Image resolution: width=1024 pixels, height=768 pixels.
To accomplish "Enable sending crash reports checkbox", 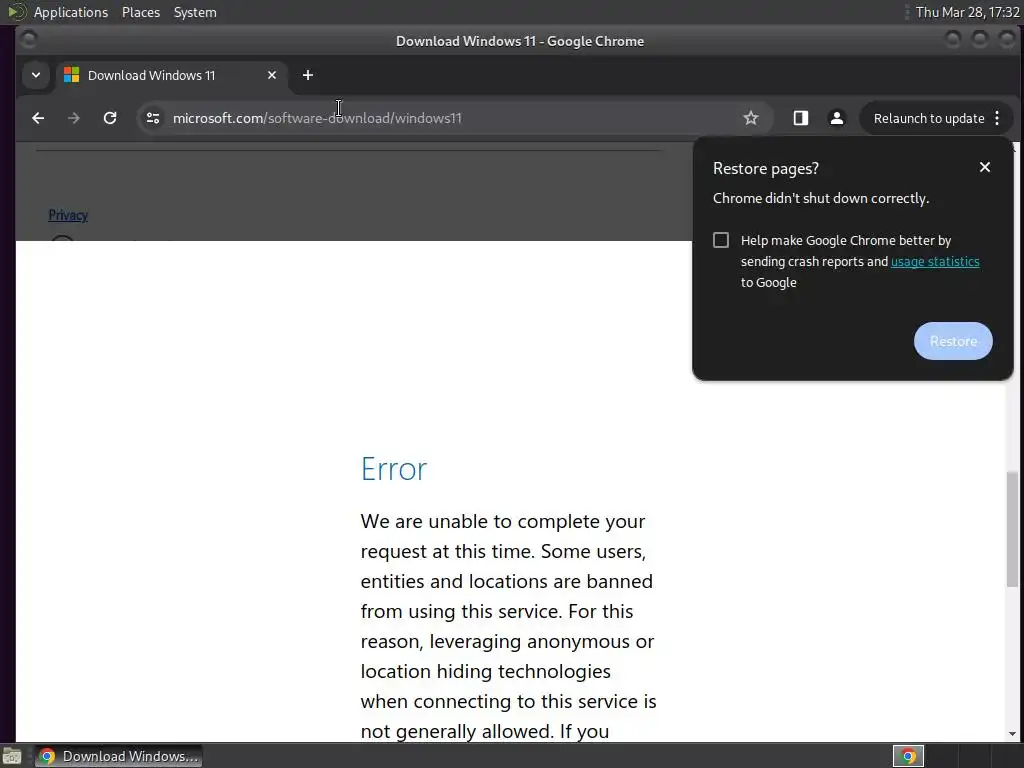I will (x=721, y=240).
